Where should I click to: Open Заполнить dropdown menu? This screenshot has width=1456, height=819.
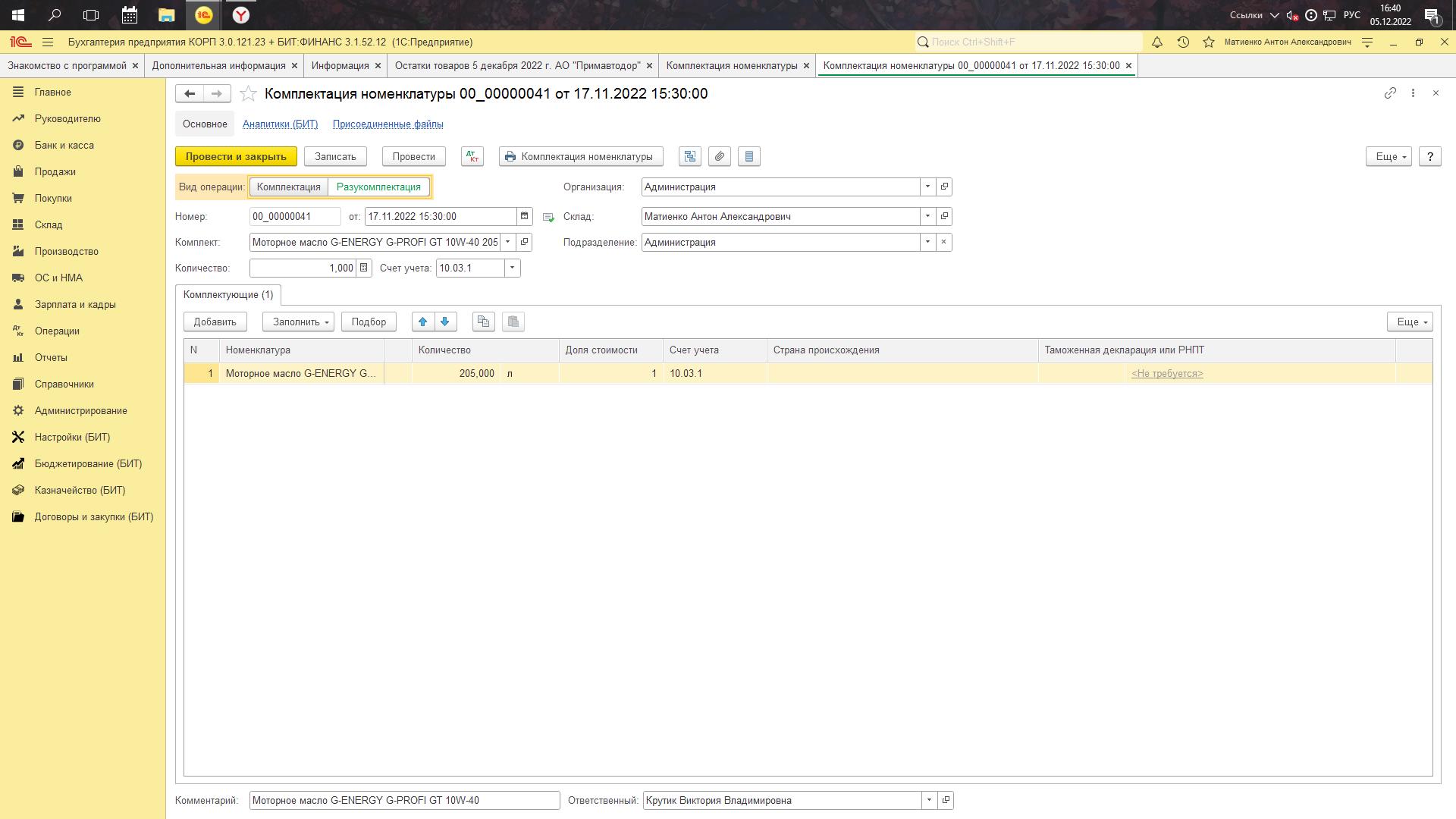(x=298, y=322)
